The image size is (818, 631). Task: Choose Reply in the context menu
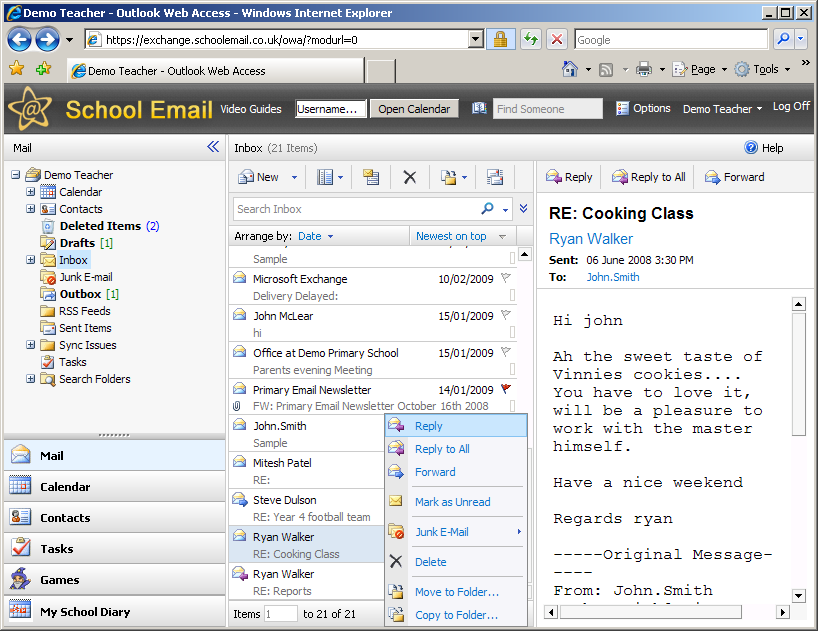click(x=456, y=426)
